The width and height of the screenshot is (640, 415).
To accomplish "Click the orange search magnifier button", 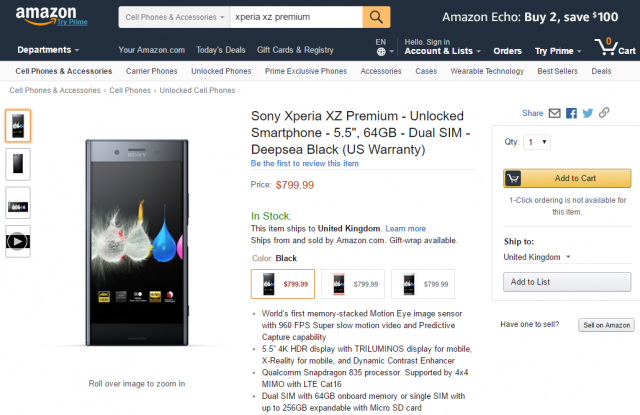I will coord(376,17).
